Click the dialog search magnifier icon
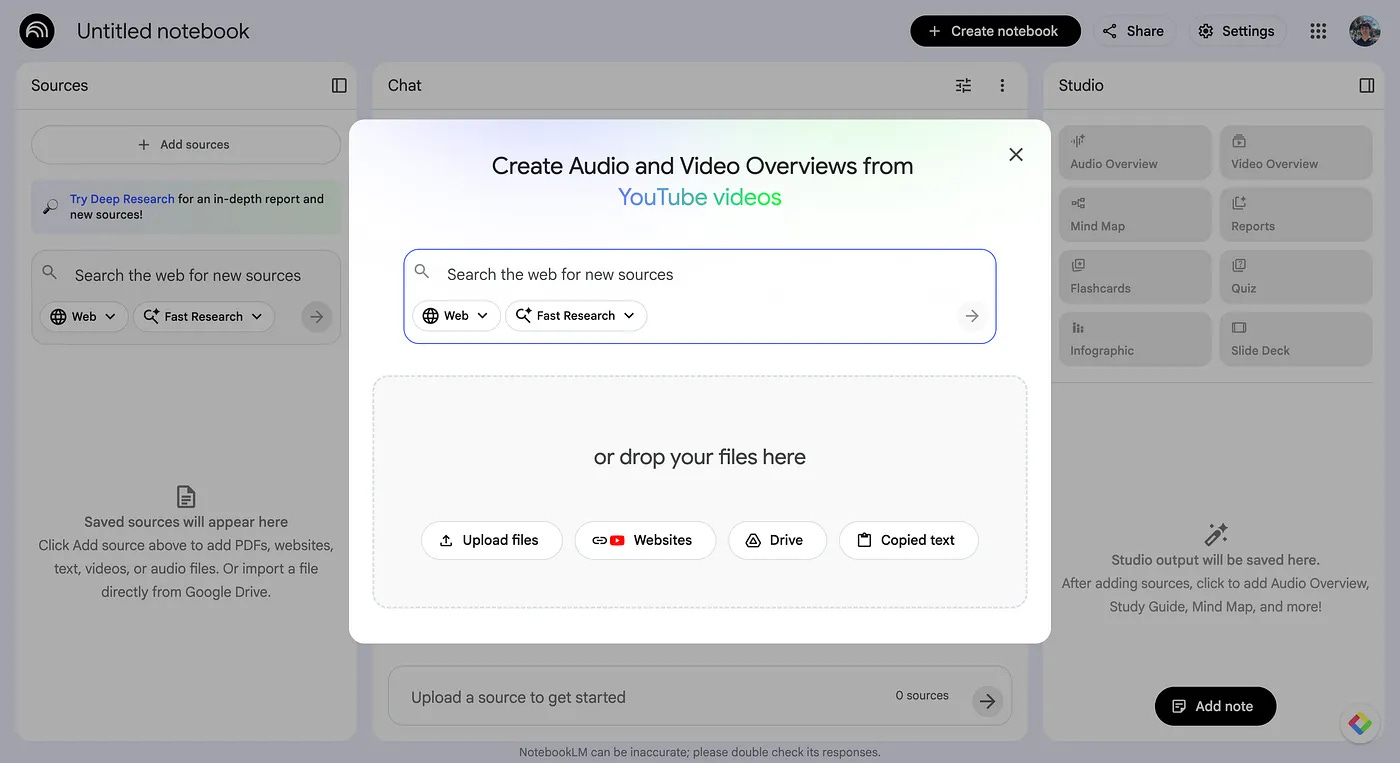The width and height of the screenshot is (1400, 763). (422, 272)
